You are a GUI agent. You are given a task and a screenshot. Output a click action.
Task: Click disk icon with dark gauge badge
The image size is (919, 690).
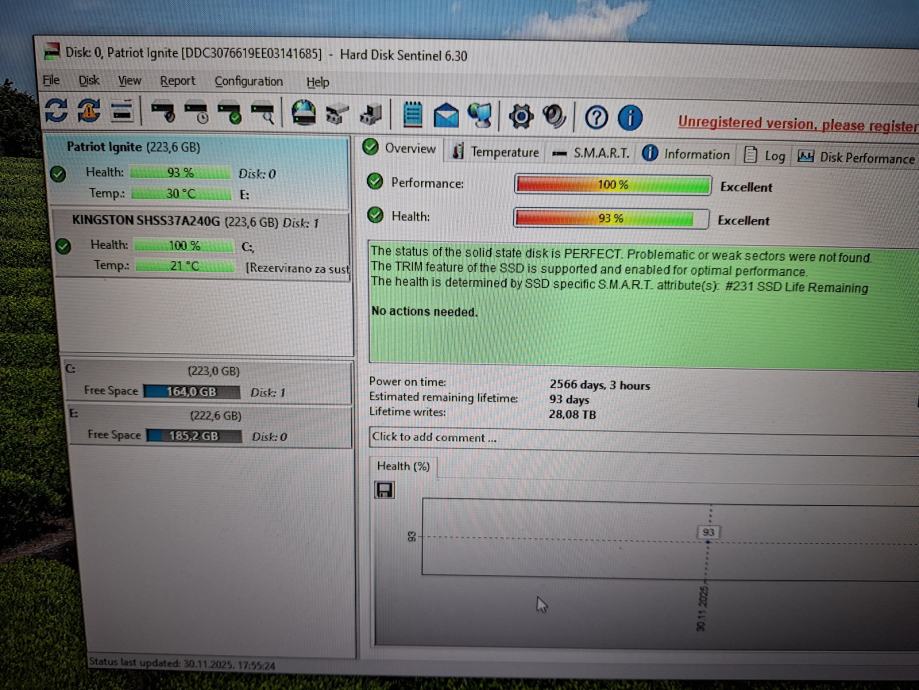click(163, 112)
